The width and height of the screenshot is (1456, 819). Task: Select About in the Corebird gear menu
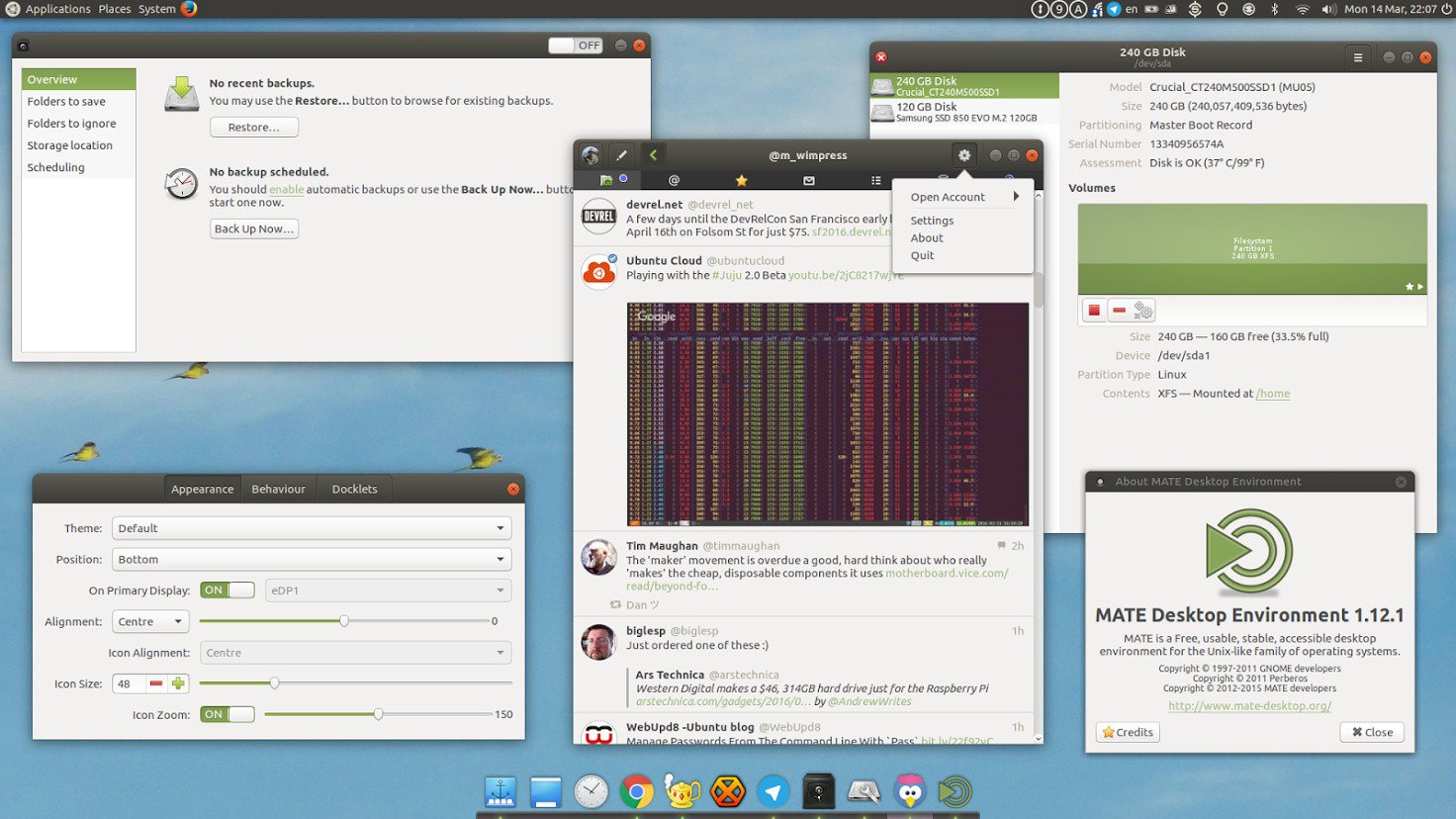point(927,238)
